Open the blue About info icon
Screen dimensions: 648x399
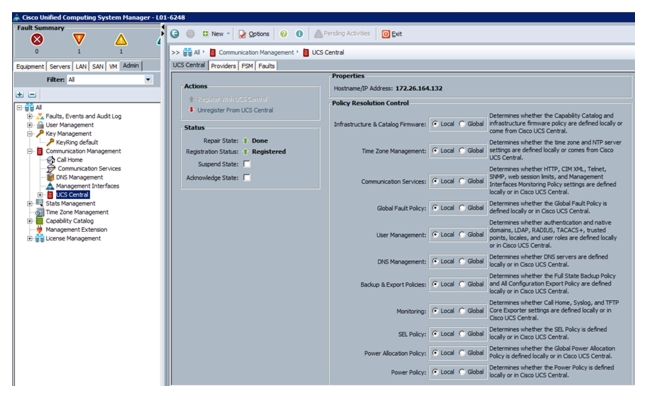(299, 34)
